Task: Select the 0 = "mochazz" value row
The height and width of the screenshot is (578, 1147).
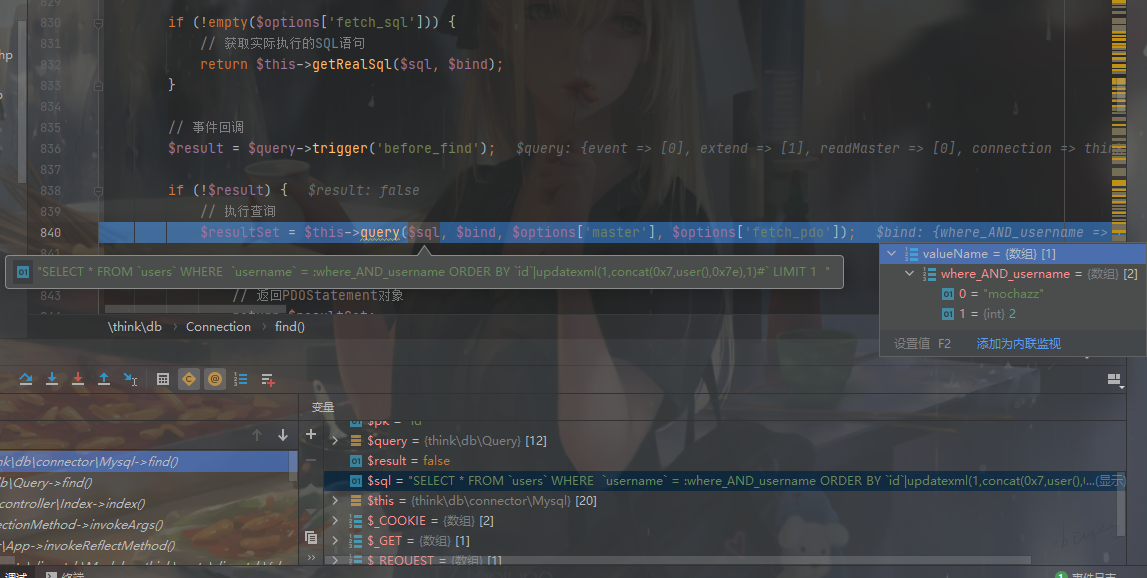Action: point(1012,293)
